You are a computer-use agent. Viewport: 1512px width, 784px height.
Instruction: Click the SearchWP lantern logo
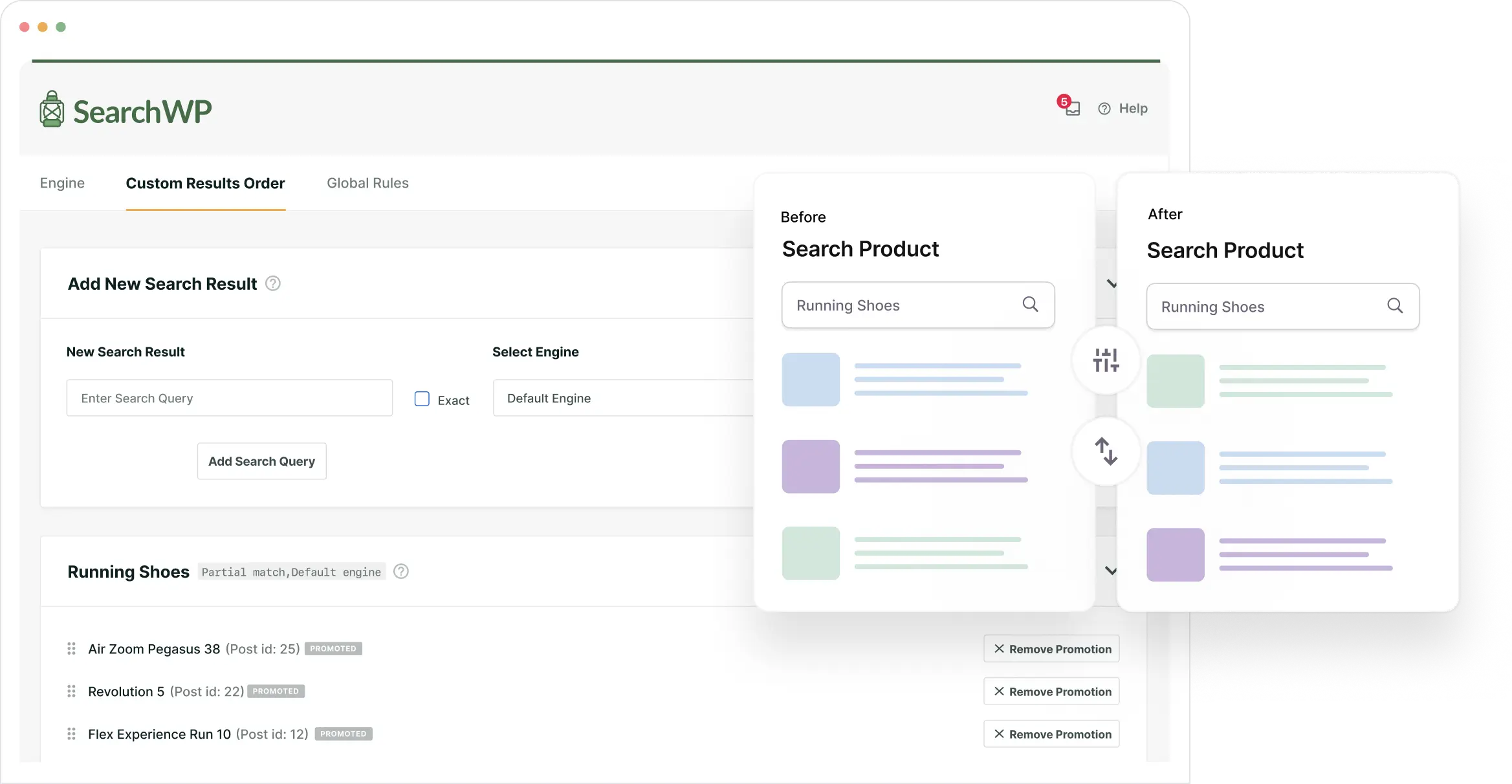pyautogui.click(x=52, y=109)
